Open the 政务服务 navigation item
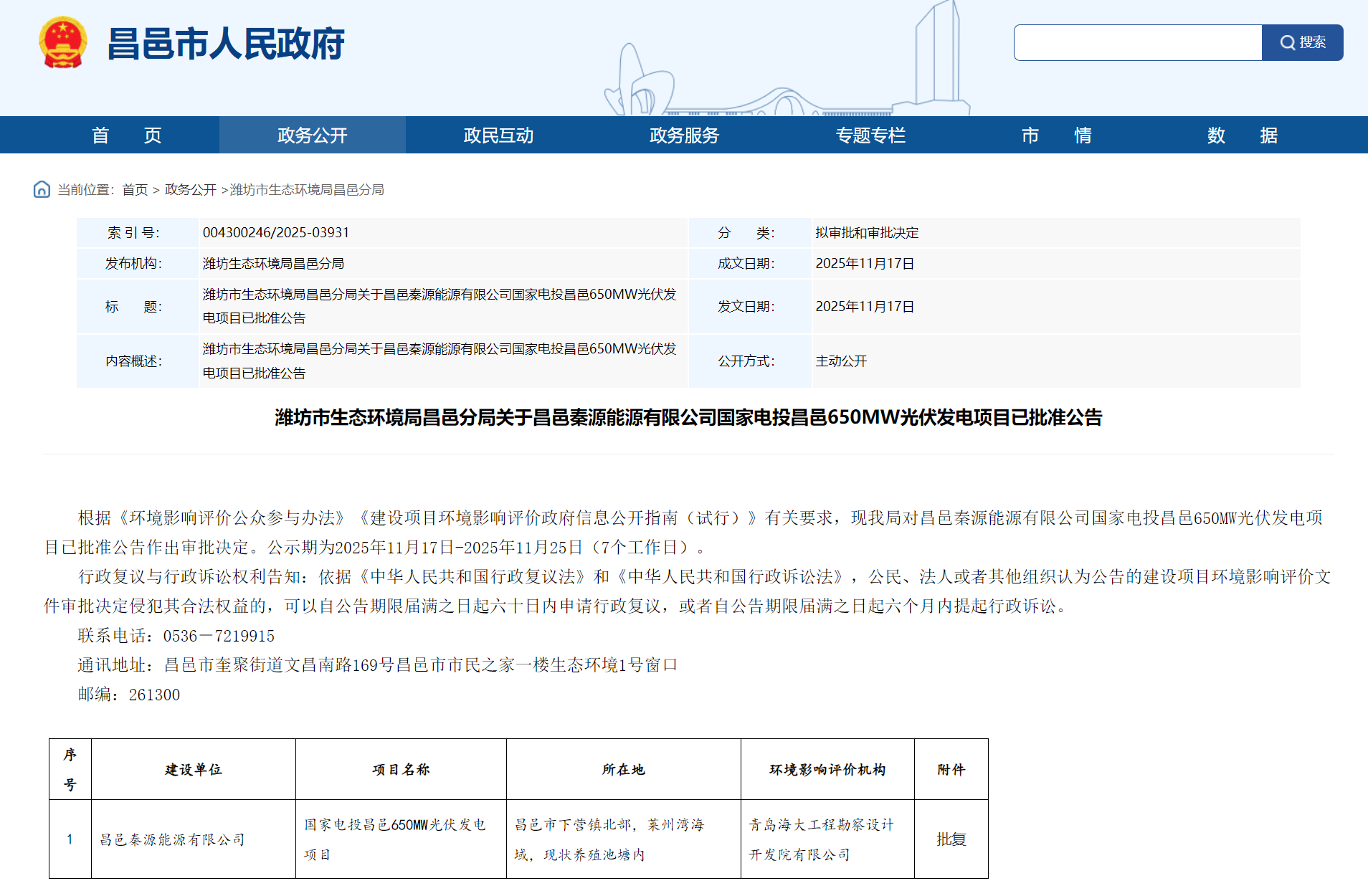1368x896 pixels. (x=684, y=135)
